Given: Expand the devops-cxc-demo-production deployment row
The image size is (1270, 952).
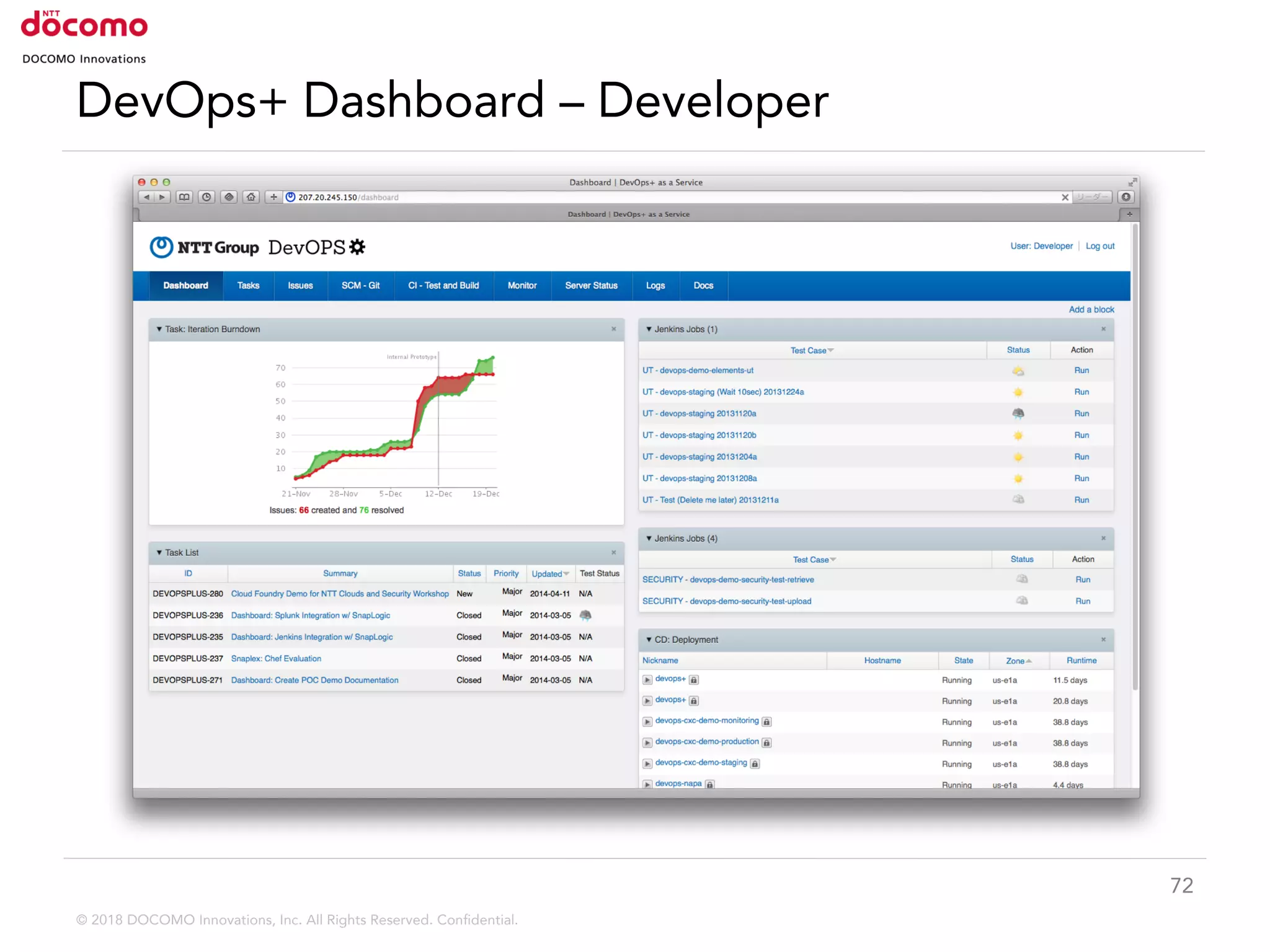Looking at the screenshot, I should coord(647,743).
